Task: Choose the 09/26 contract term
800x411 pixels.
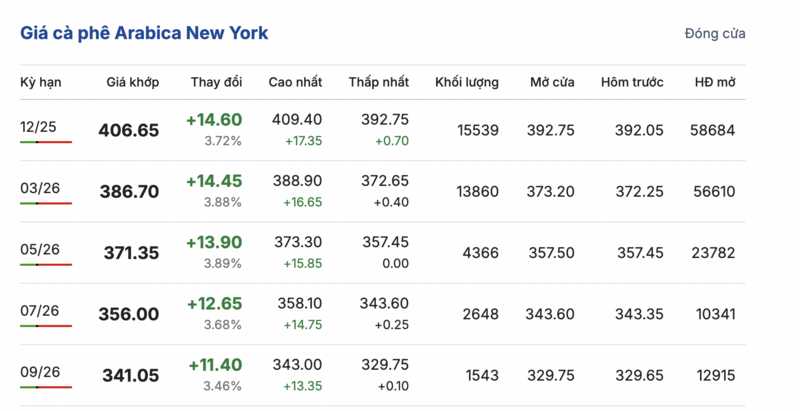Action: click(x=40, y=371)
